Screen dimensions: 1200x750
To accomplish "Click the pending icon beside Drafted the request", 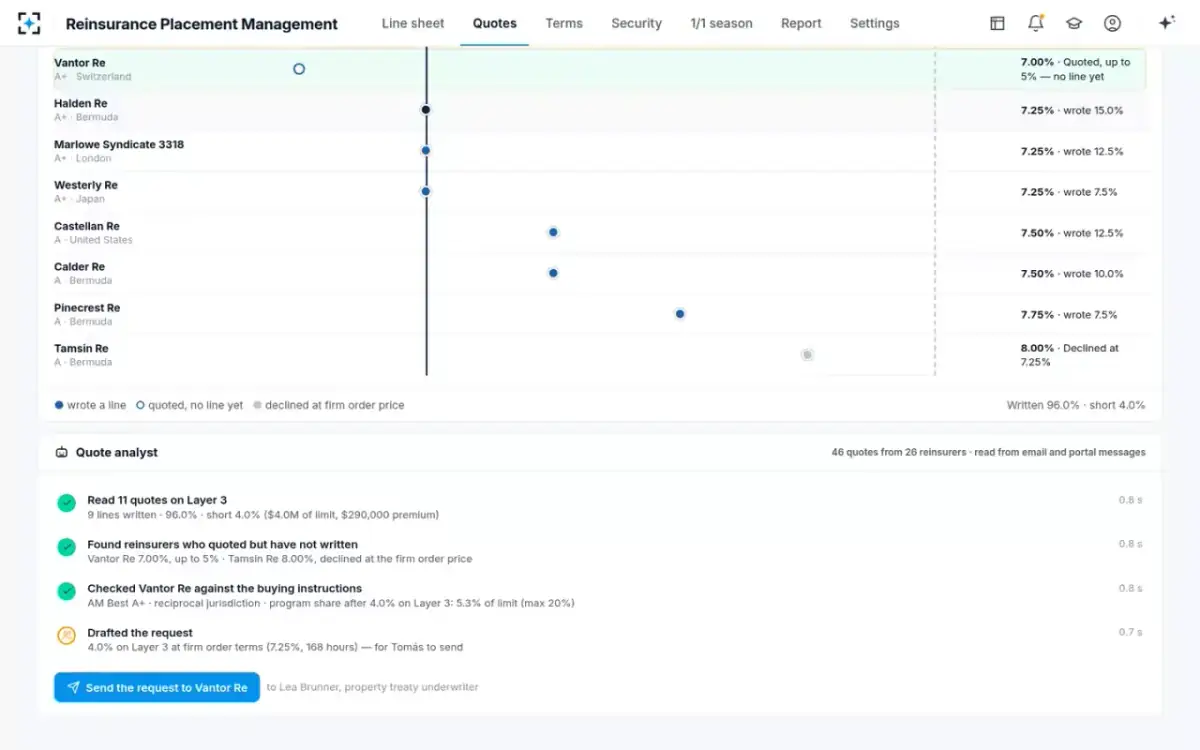I will 66,635.
